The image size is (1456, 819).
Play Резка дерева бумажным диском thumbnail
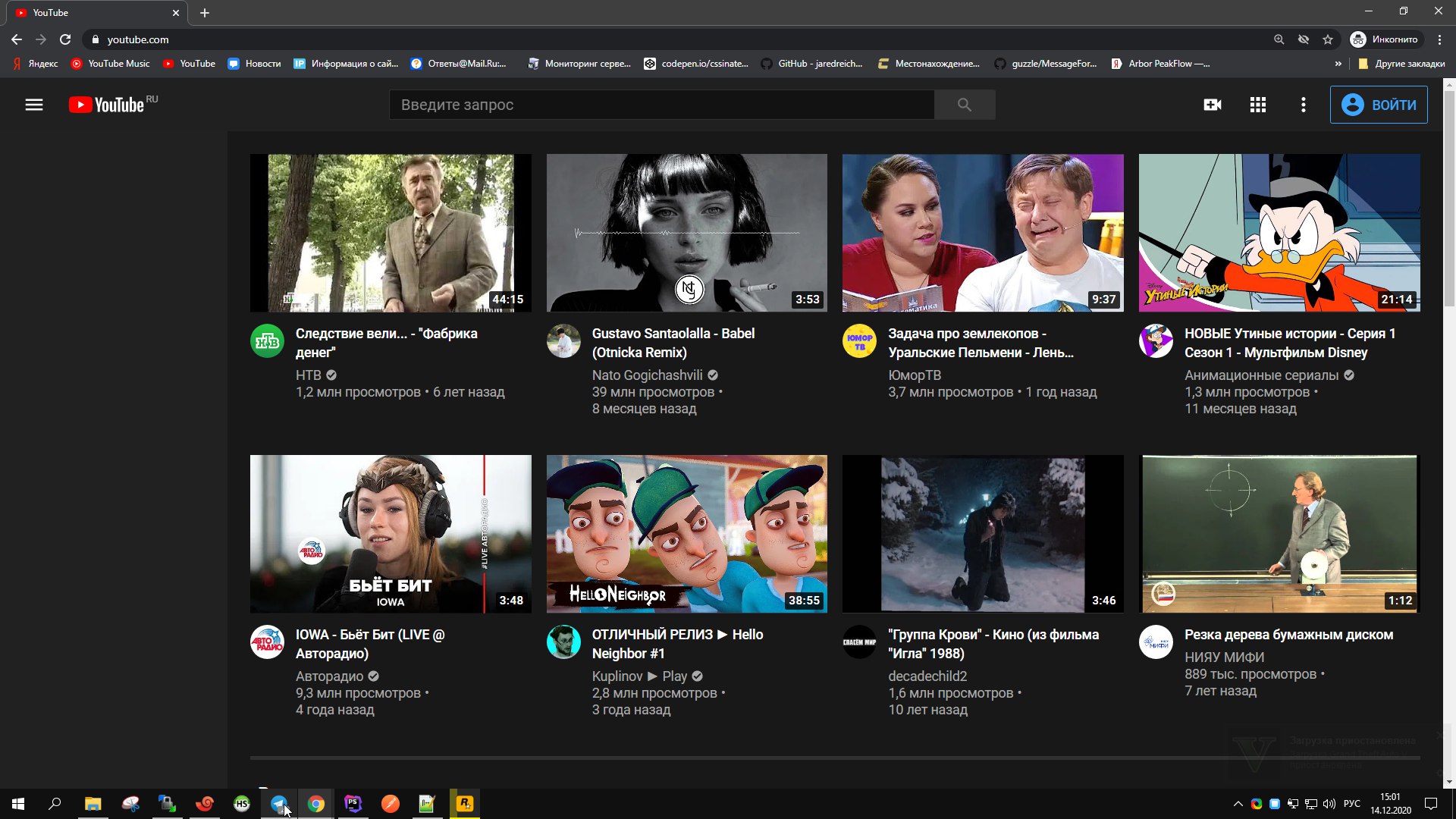point(1279,534)
